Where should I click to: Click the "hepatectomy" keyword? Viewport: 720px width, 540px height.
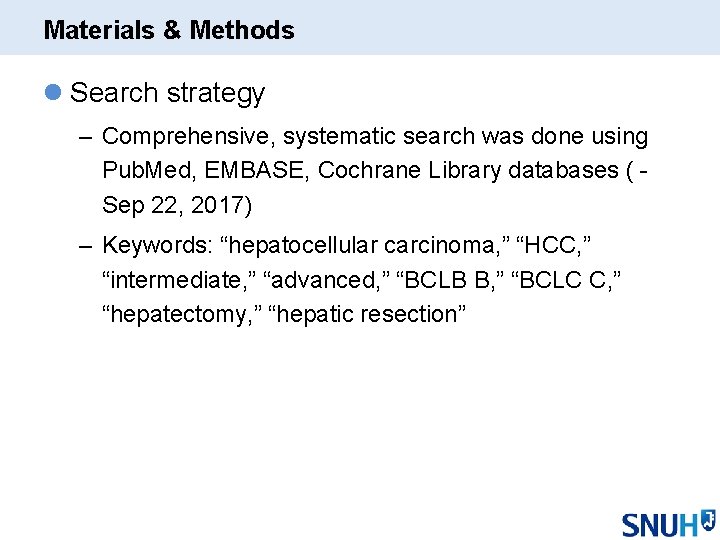pos(176,314)
